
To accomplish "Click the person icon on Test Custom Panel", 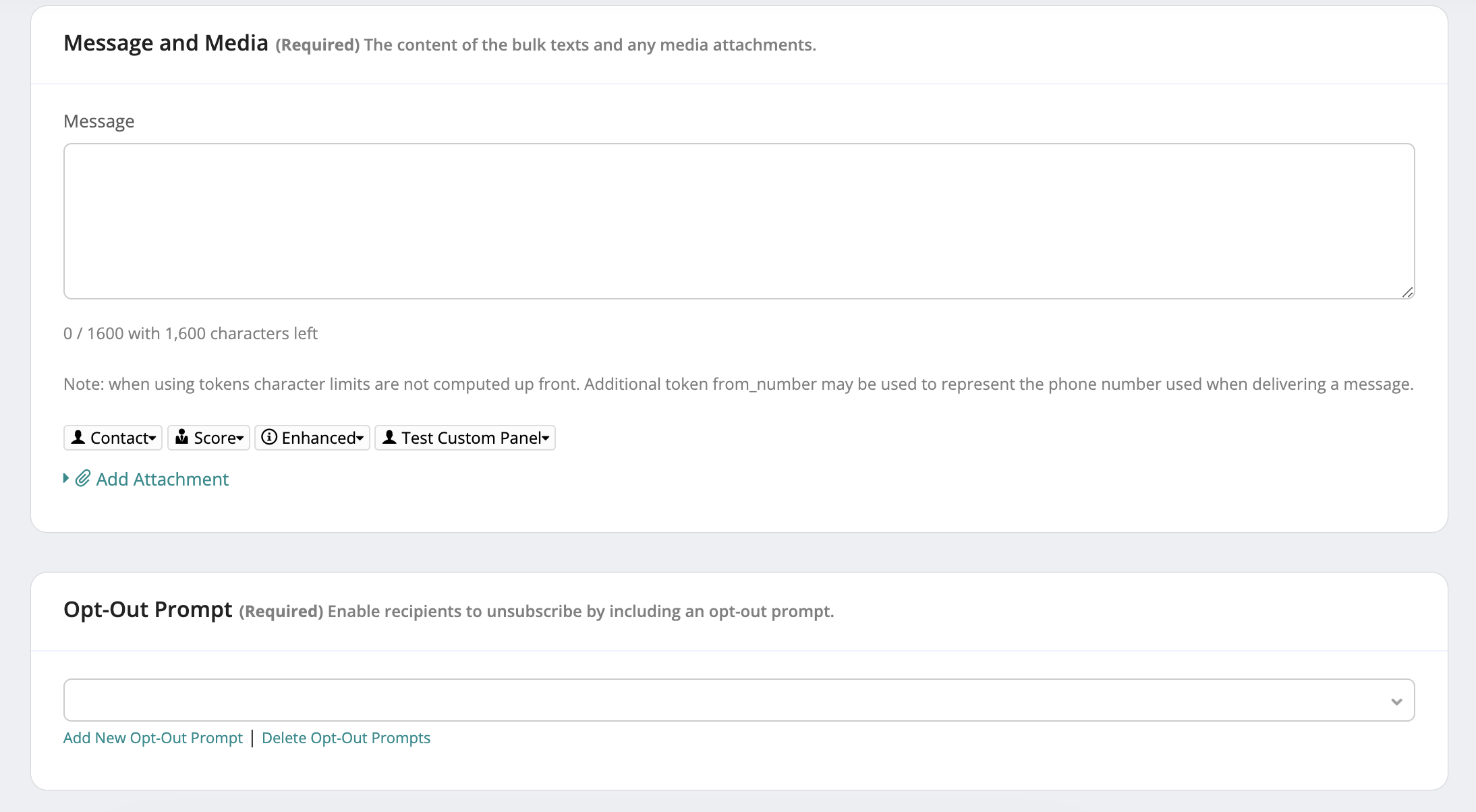I will 389,437.
